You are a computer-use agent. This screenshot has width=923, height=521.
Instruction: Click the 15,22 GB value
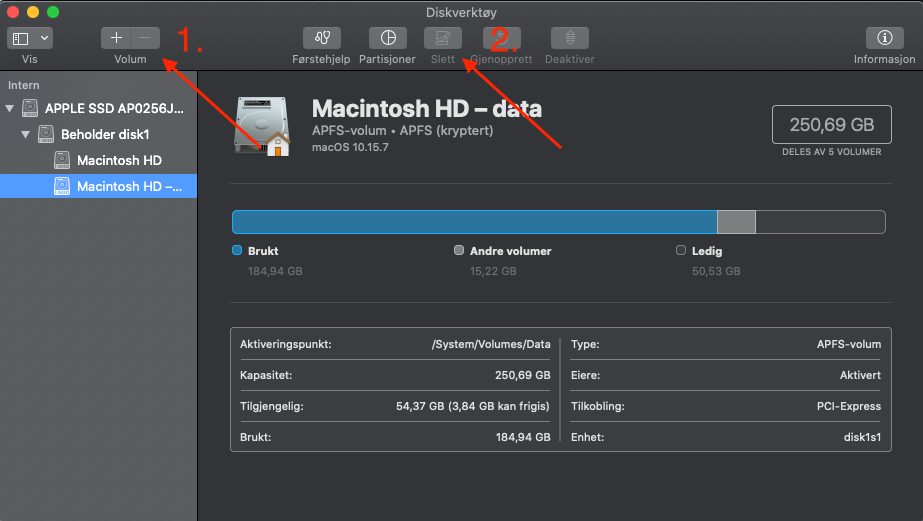[x=493, y=271]
